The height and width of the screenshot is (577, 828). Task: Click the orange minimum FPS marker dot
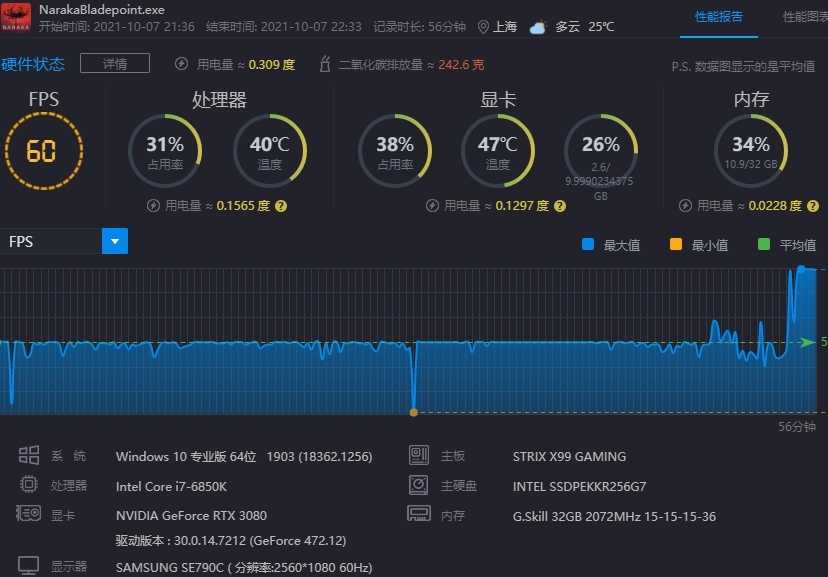click(x=413, y=412)
